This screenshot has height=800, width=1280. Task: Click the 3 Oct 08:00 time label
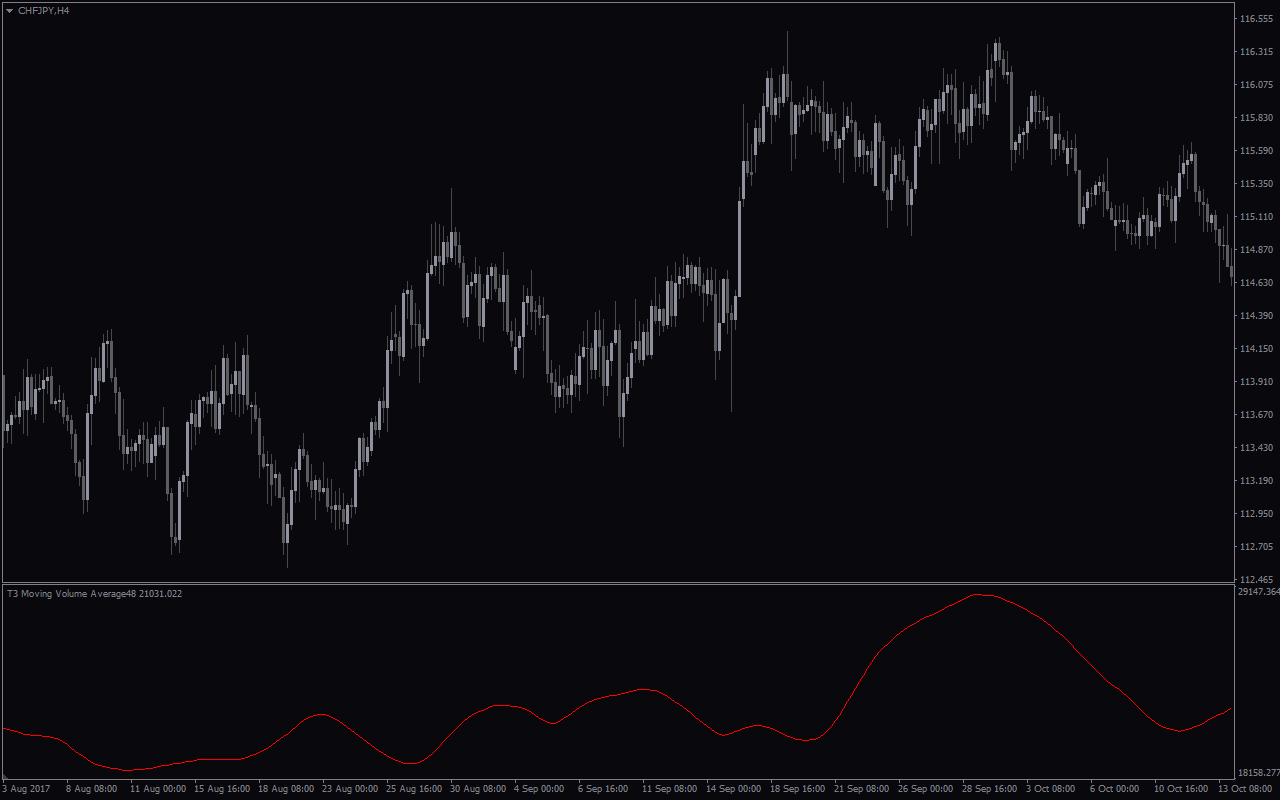click(x=1051, y=789)
